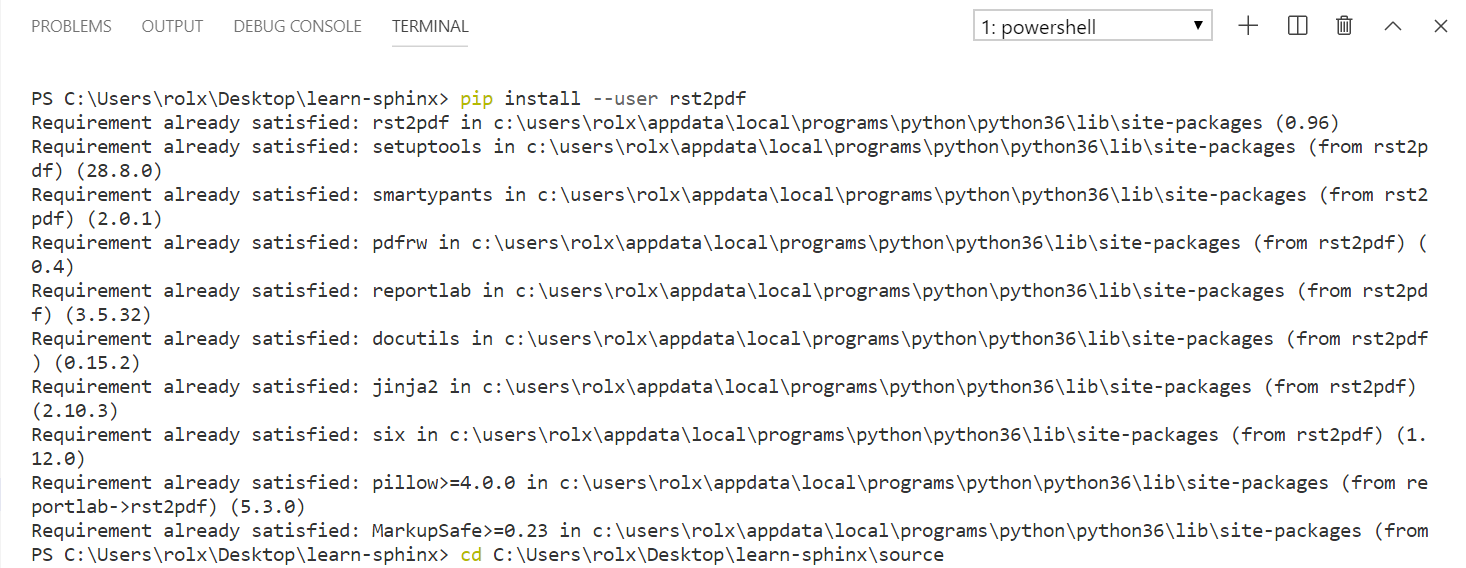The width and height of the screenshot is (1466, 568).
Task: Kill terminal using the trash icon
Action: (1344, 27)
